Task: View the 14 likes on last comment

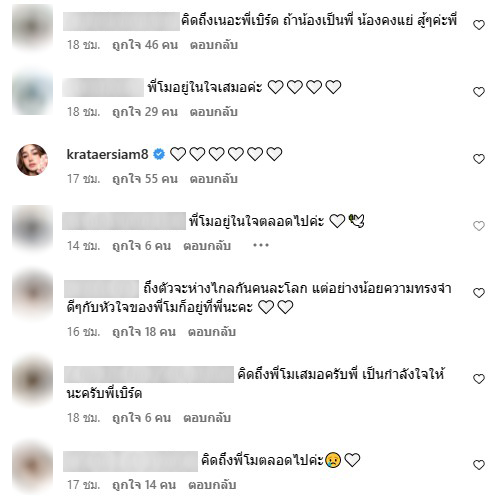Action: [144, 485]
